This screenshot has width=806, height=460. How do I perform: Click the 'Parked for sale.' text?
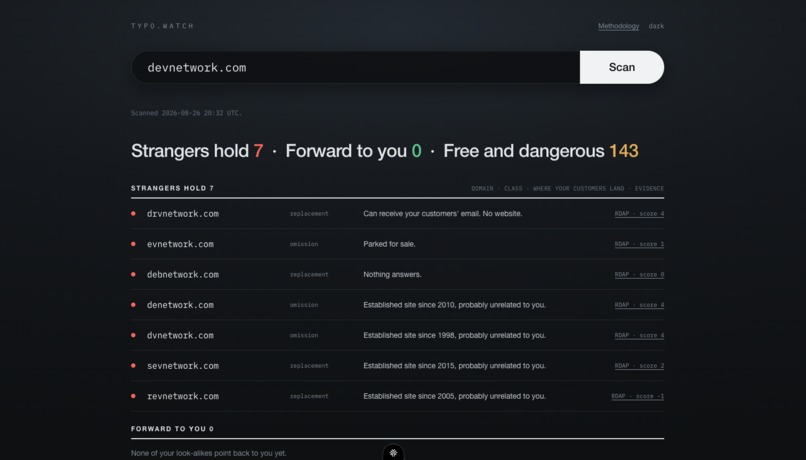point(389,244)
